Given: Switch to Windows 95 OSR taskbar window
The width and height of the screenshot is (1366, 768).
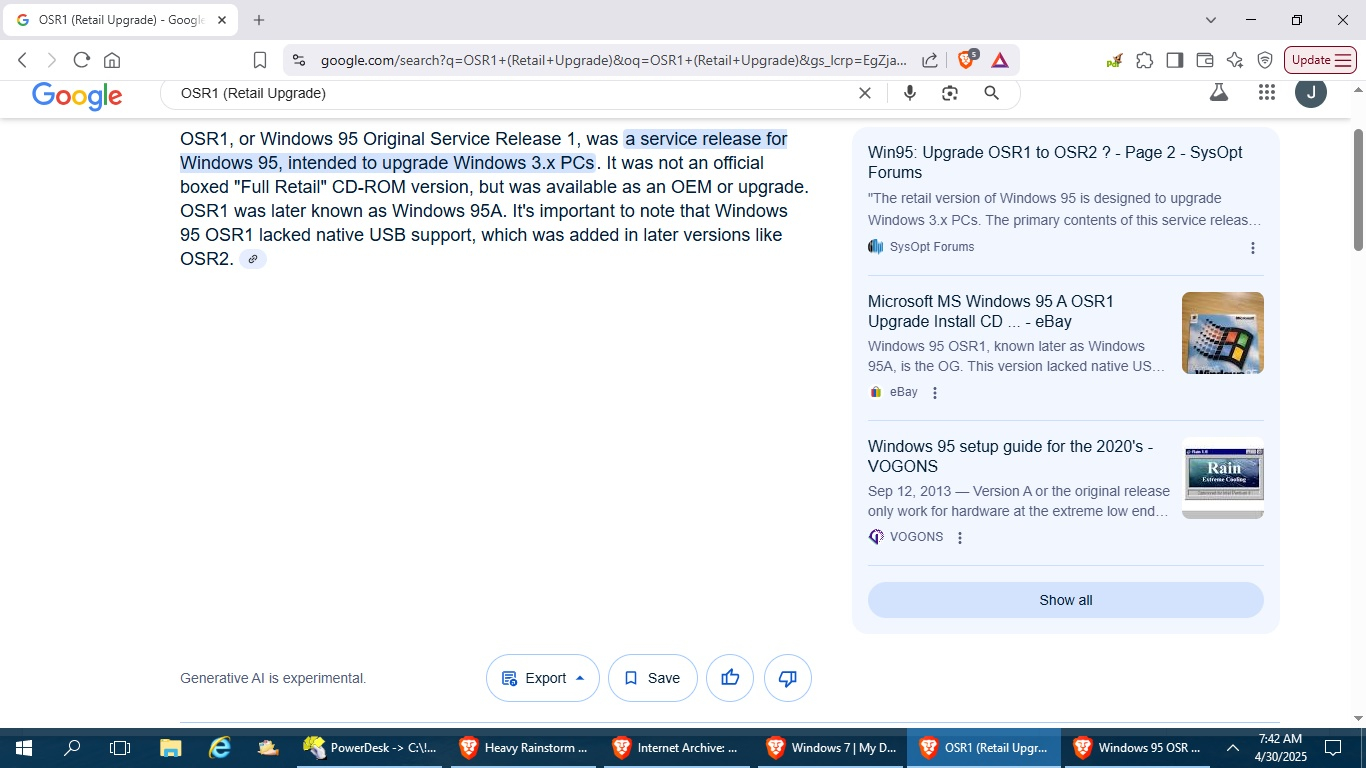Looking at the screenshot, I should [x=1137, y=748].
